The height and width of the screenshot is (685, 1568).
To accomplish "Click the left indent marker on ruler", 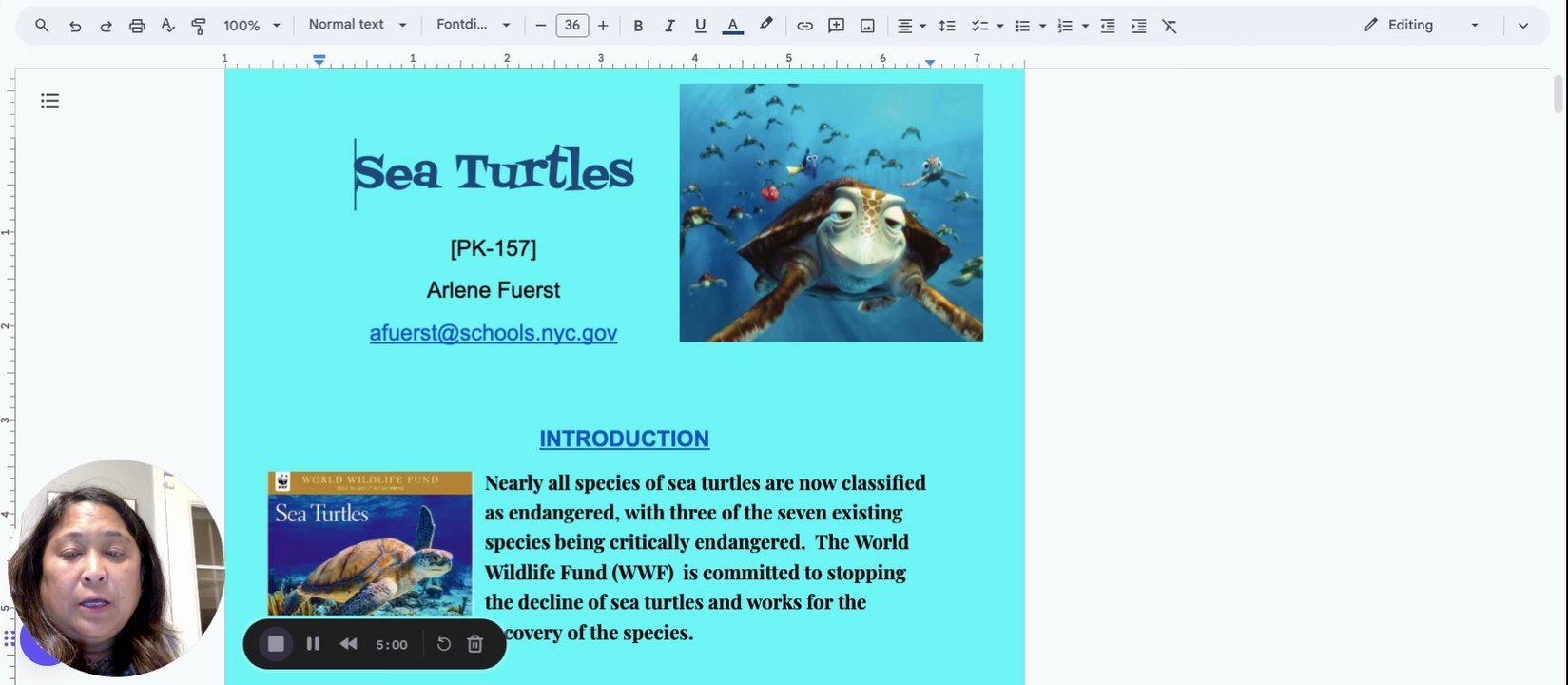I will pos(319,61).
